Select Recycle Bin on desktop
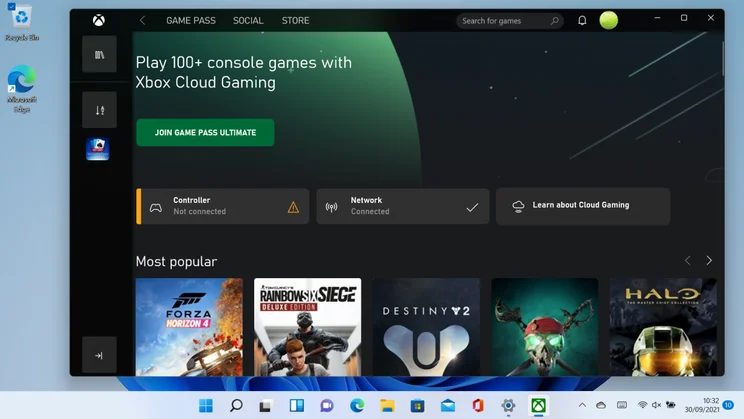This screenshot has width=744, height=419. [x=21, y=23]
